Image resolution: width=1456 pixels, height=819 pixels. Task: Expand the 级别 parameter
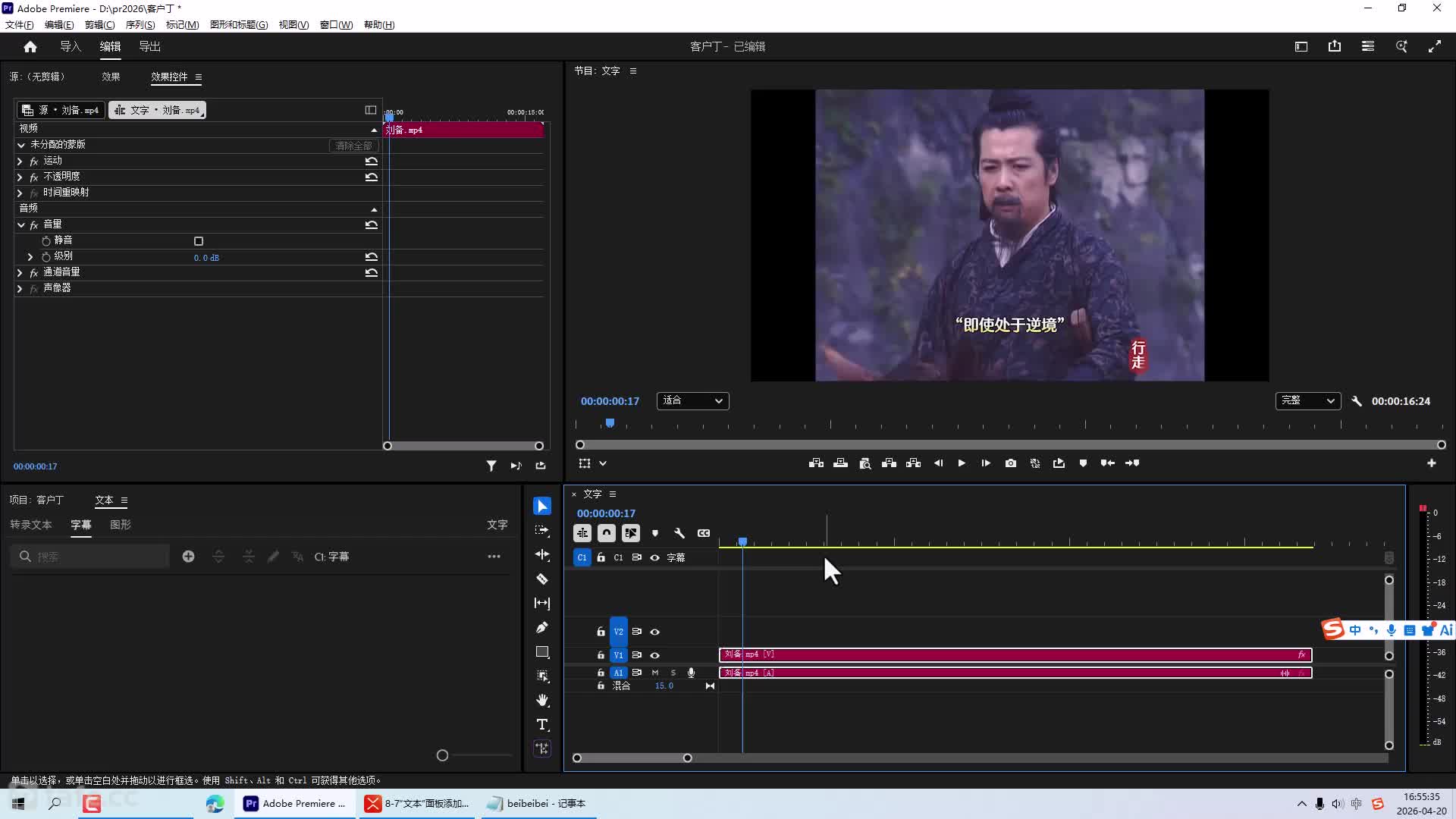[x=30, y=257]
